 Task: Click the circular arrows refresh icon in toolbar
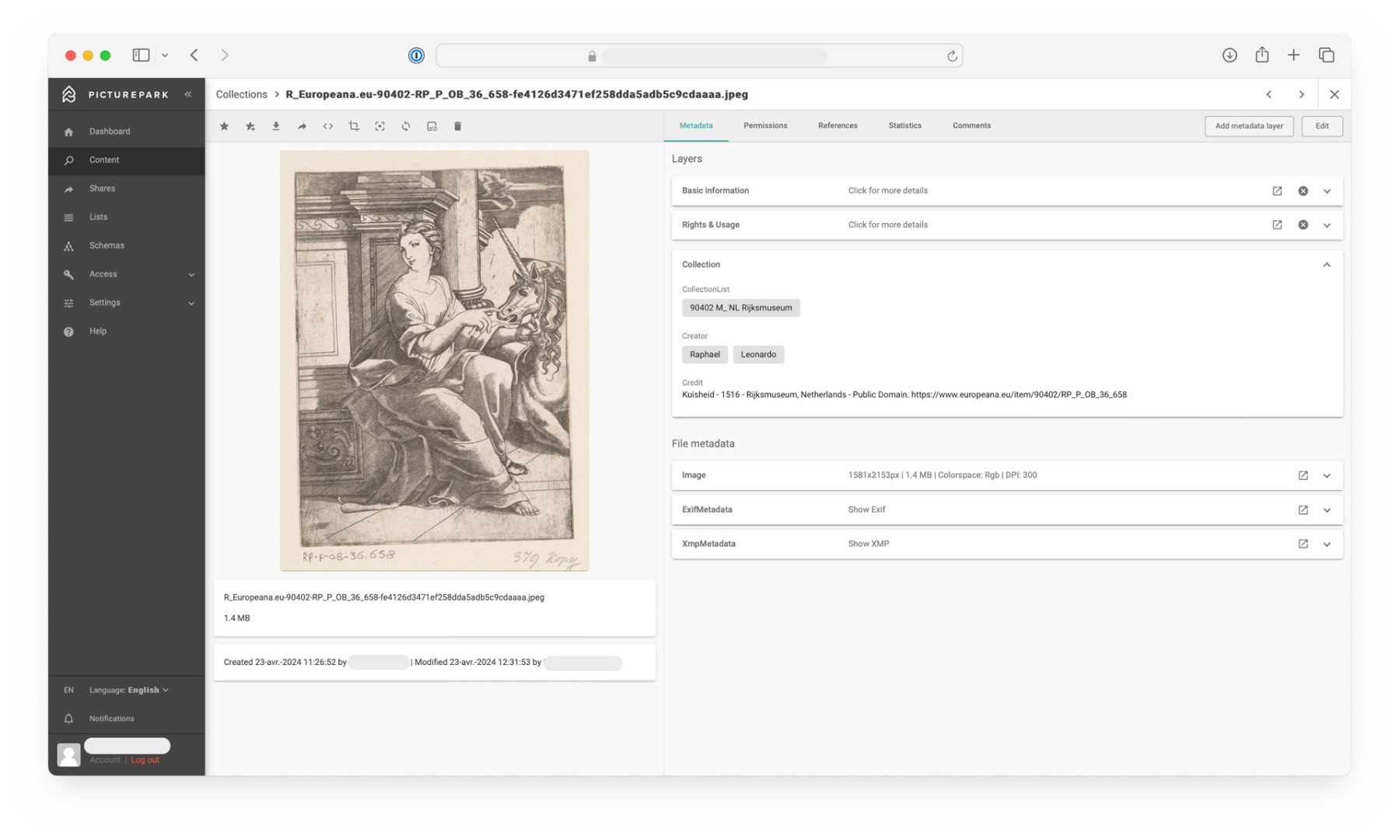pos(406,126)
